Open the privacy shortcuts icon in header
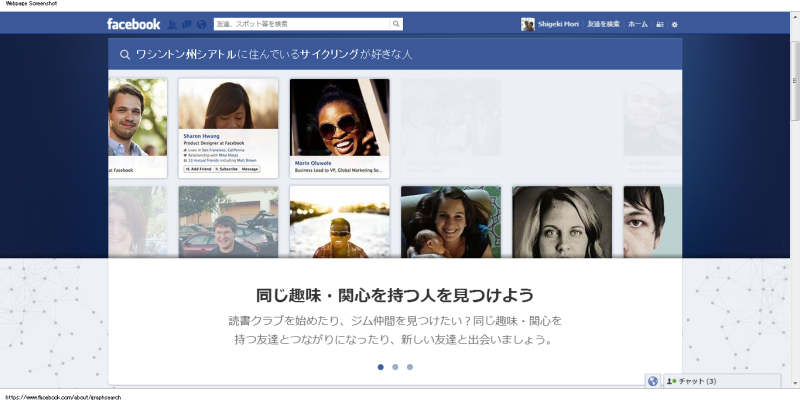This screenshot has width=800, height=400. point(660,24)
